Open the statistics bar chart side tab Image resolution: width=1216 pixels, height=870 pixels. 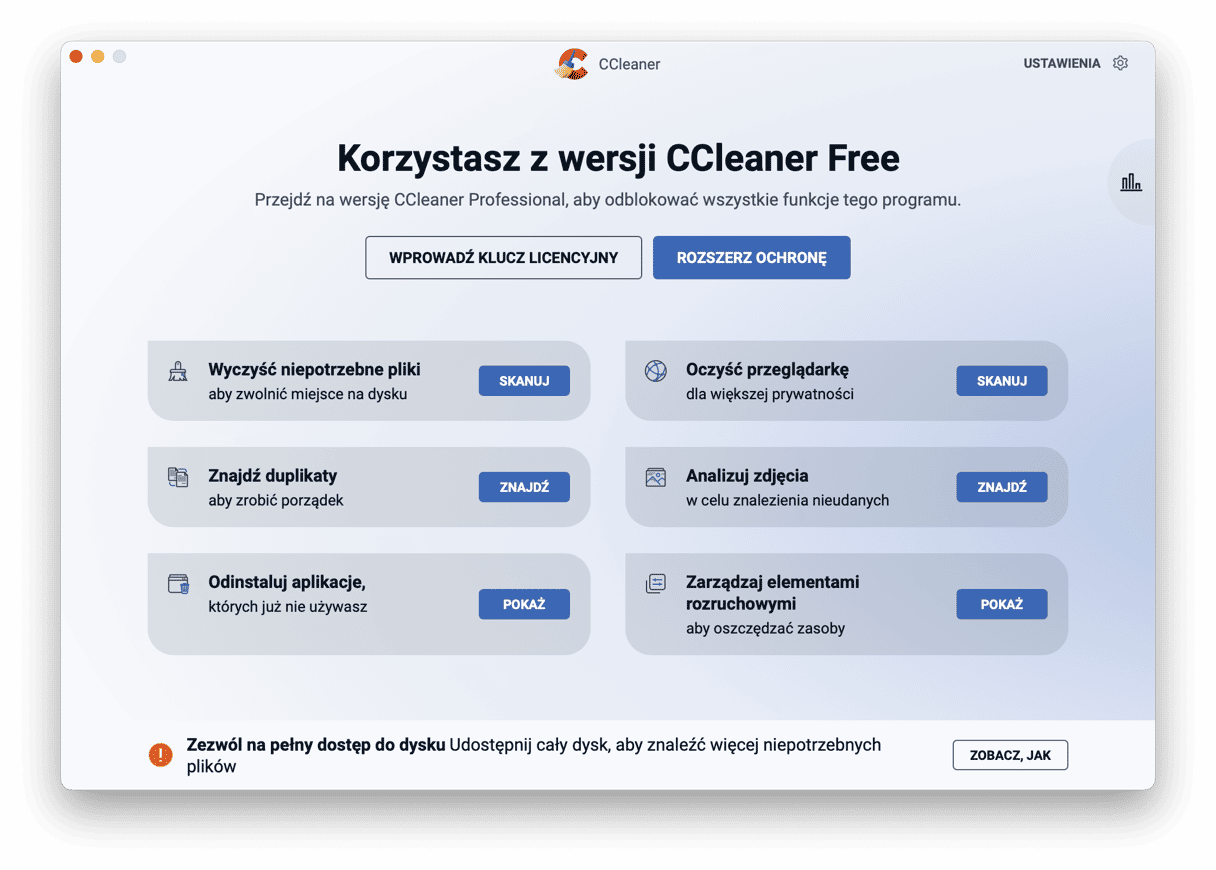point(1131,182)
